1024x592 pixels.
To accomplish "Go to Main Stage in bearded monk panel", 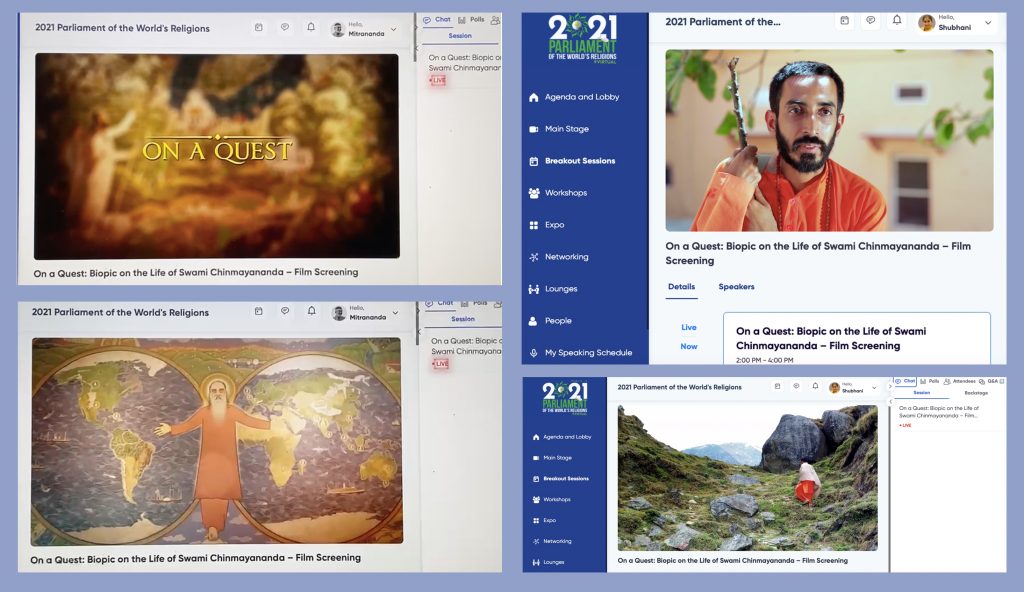I will tap(559, 129).
